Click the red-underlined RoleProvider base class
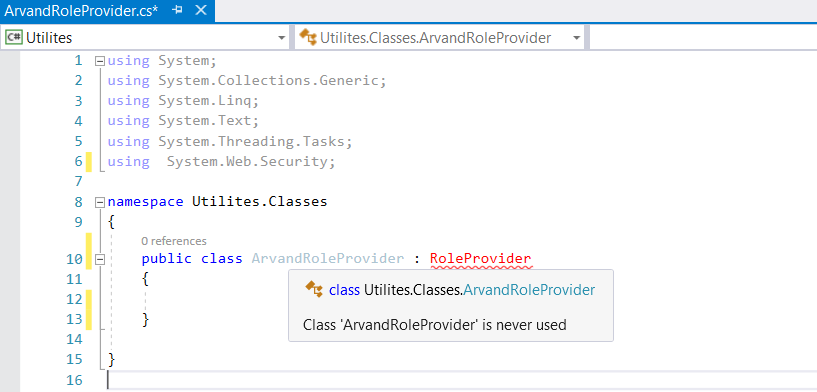 [480, 259]
